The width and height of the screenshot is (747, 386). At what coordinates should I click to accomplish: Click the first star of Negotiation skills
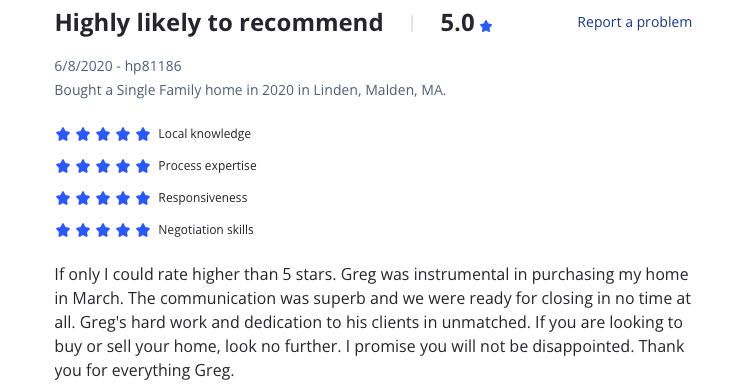63,230
